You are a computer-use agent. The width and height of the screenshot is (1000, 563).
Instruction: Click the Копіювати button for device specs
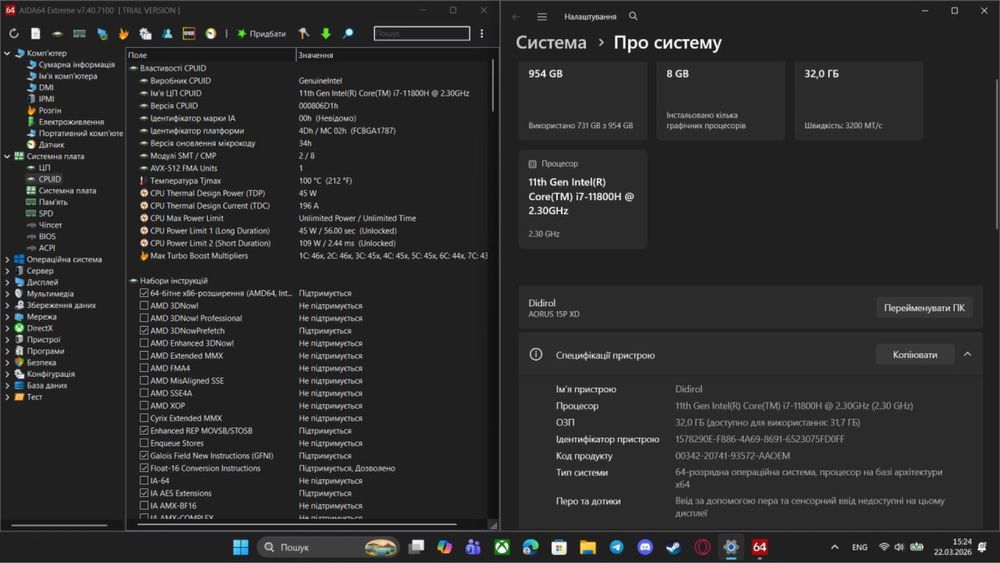[x=915, y=355]
